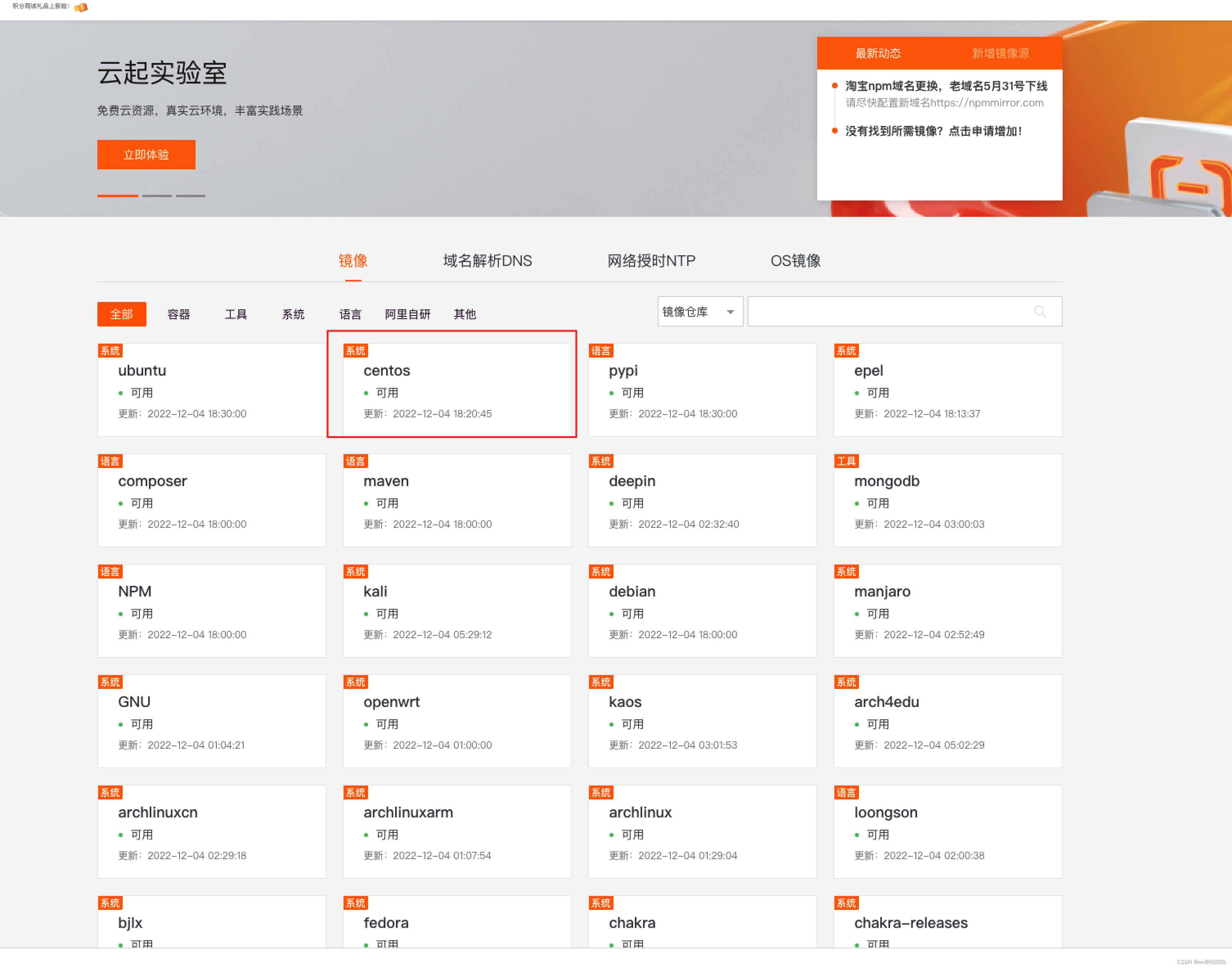Open the chakra-releases mirror card
The height and width of the screenshot is (968, 1232).
947,921
